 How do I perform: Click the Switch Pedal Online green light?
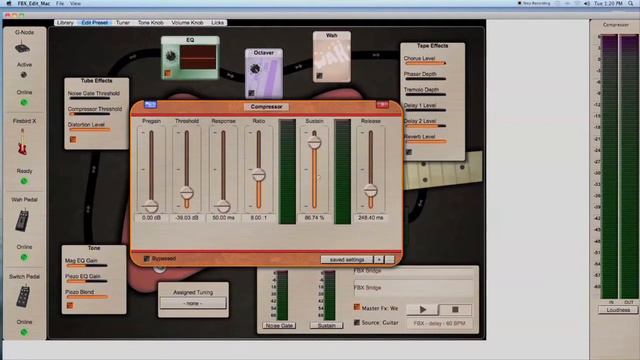24,332
